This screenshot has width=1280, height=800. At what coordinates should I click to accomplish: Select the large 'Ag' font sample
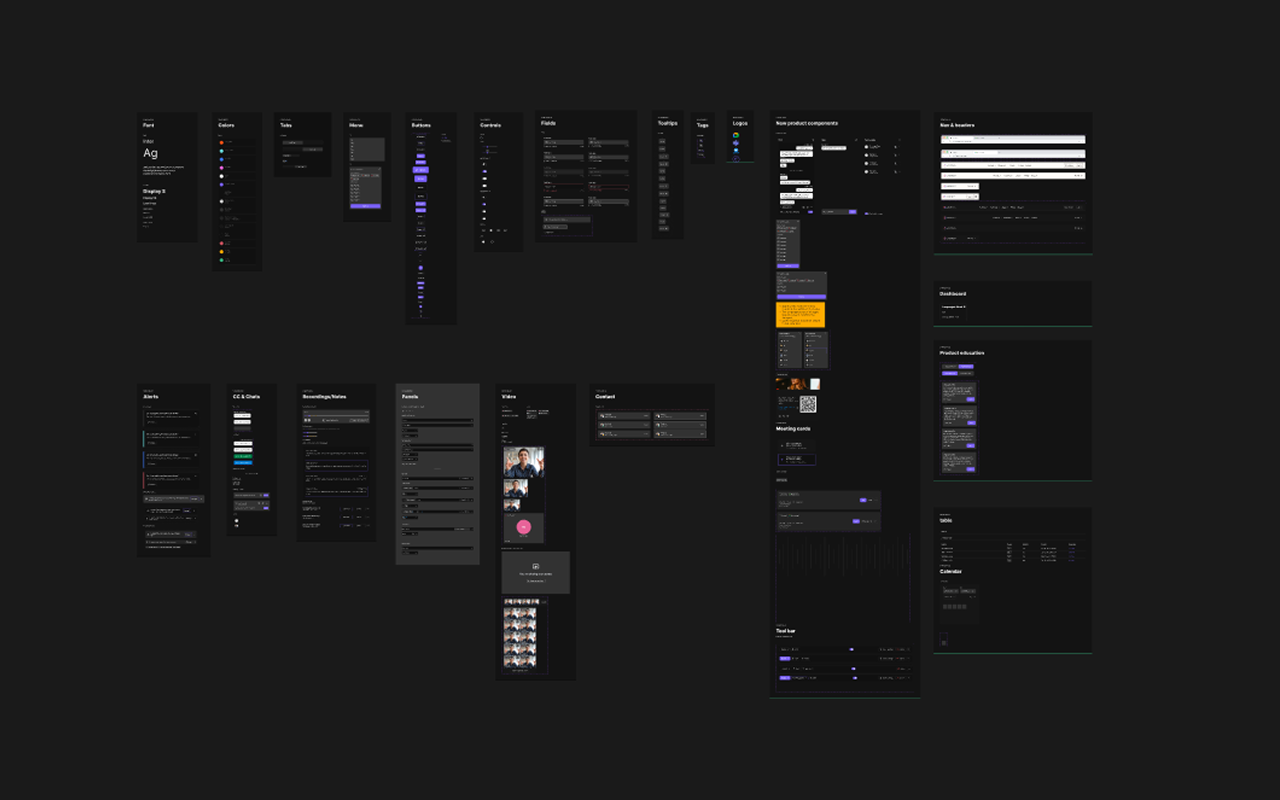tap(150, 153)
